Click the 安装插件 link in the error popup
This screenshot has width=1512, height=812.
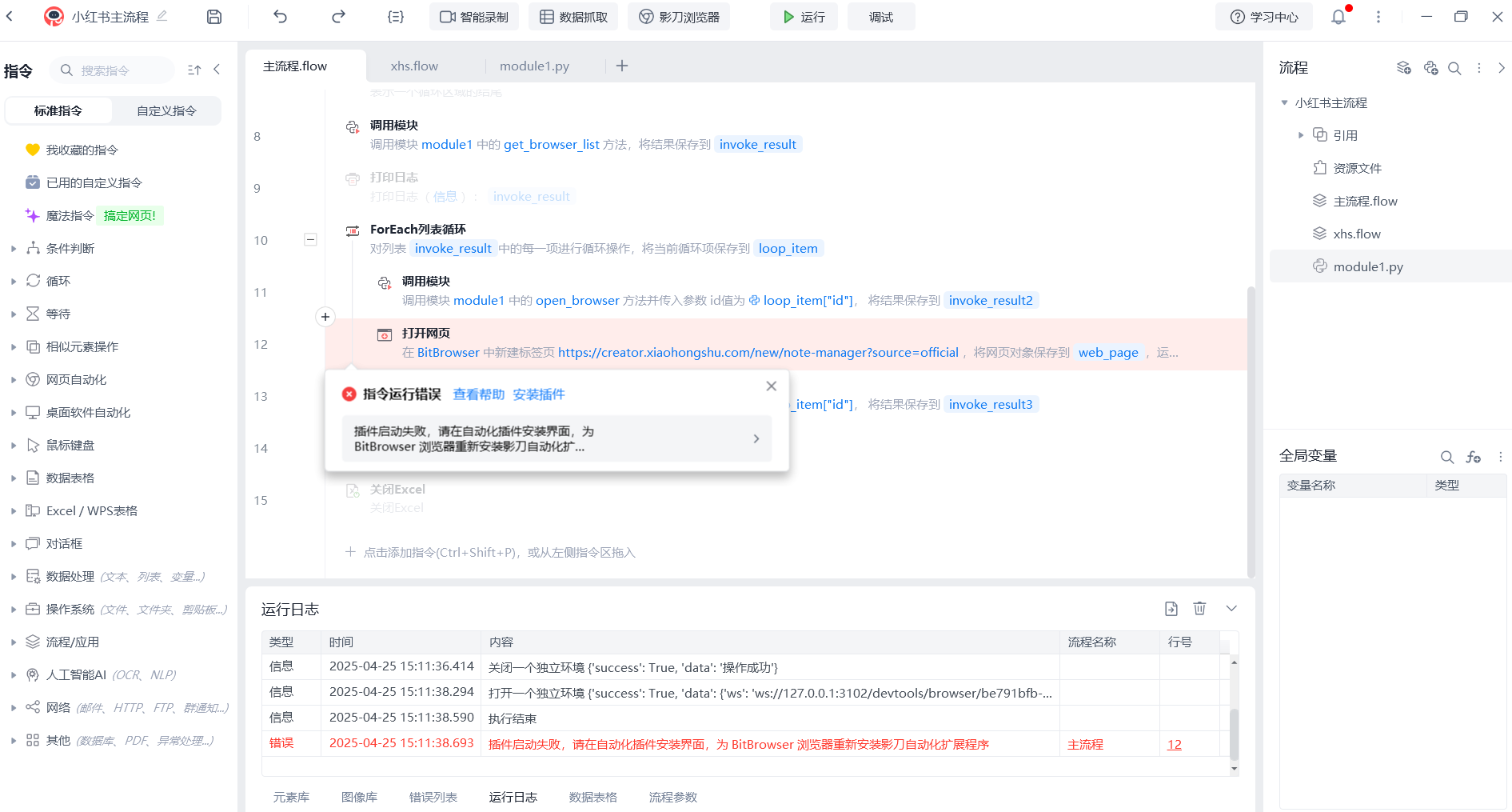(x=538, y=394)
